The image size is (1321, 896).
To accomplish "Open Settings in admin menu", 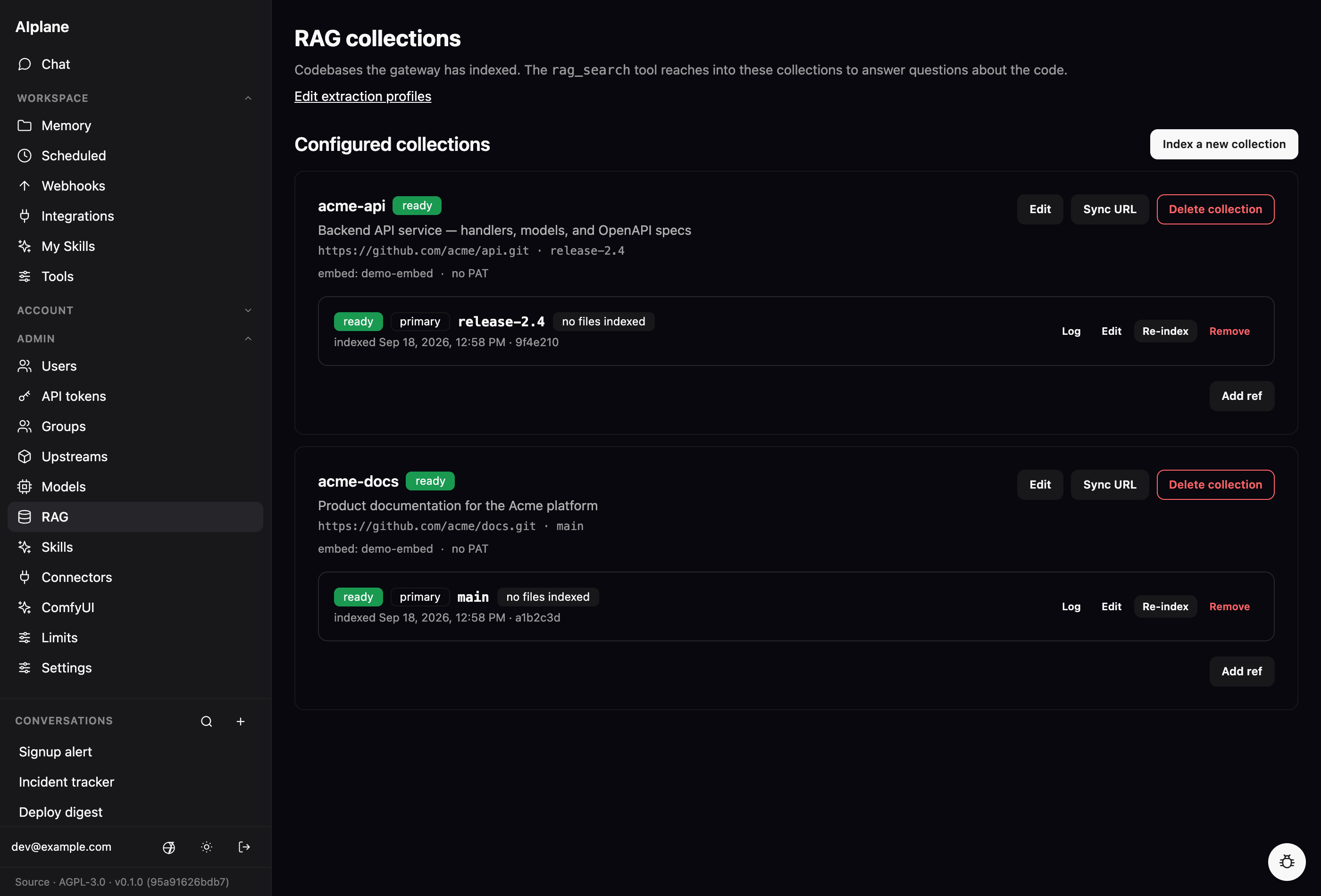I will (x=135, y=668).
